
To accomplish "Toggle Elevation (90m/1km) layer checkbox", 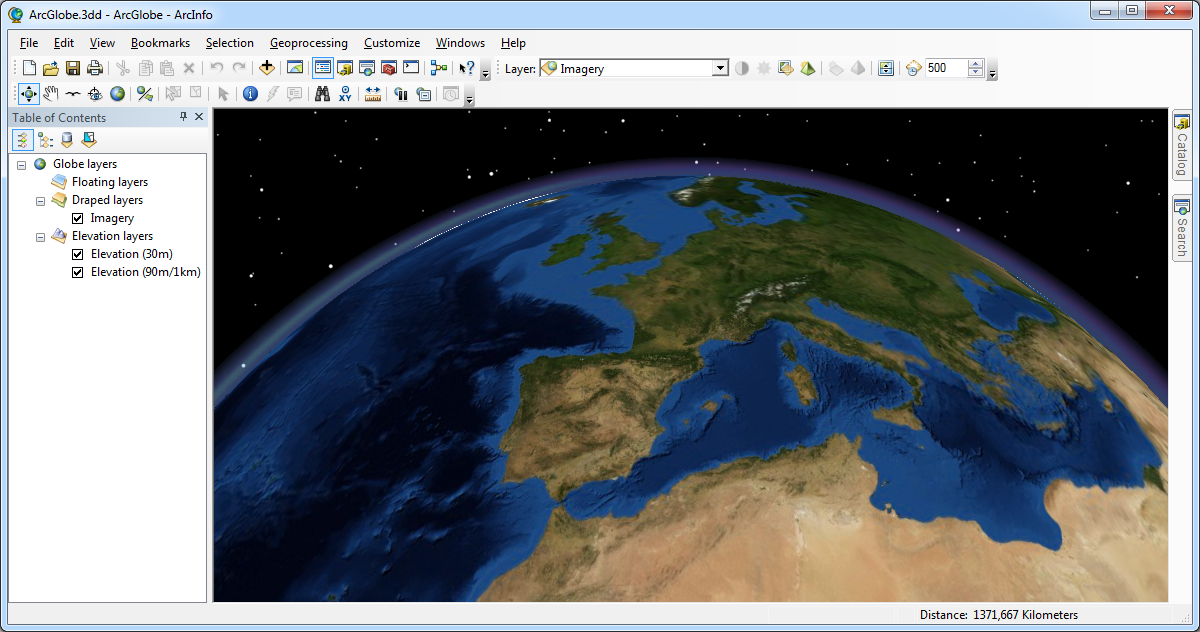I will [x=78, y=272].
